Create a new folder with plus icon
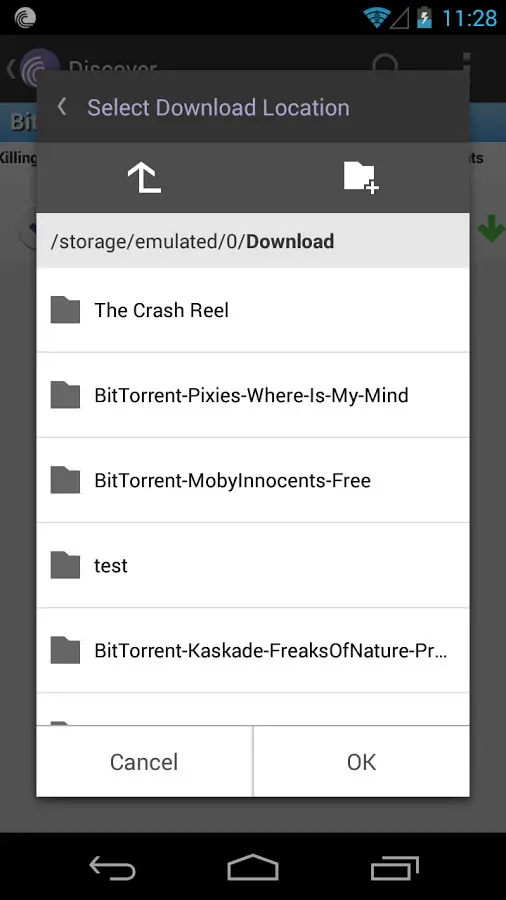This screenshot has width=506, height=900. click(x=361, y=177)
